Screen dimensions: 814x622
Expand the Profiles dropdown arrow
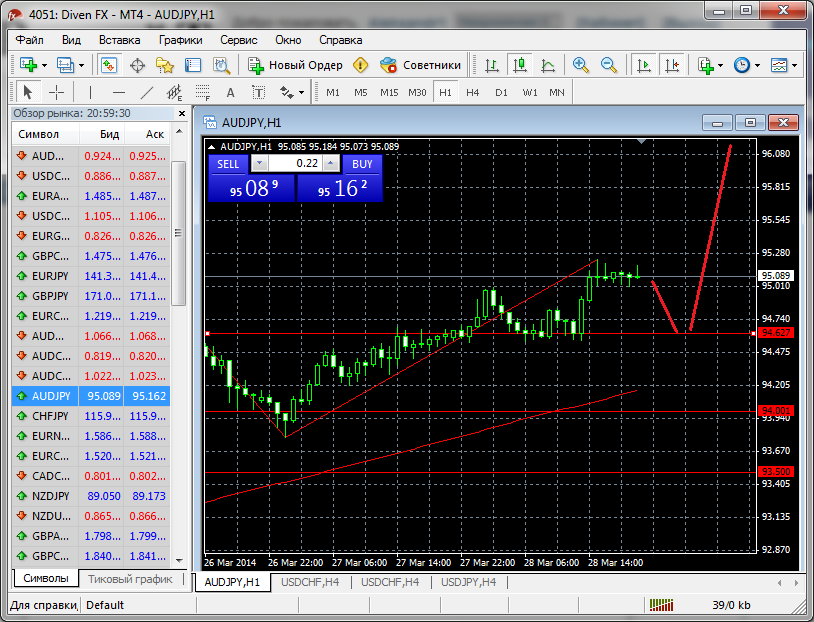pyautogui.click(x=82, y=65)
